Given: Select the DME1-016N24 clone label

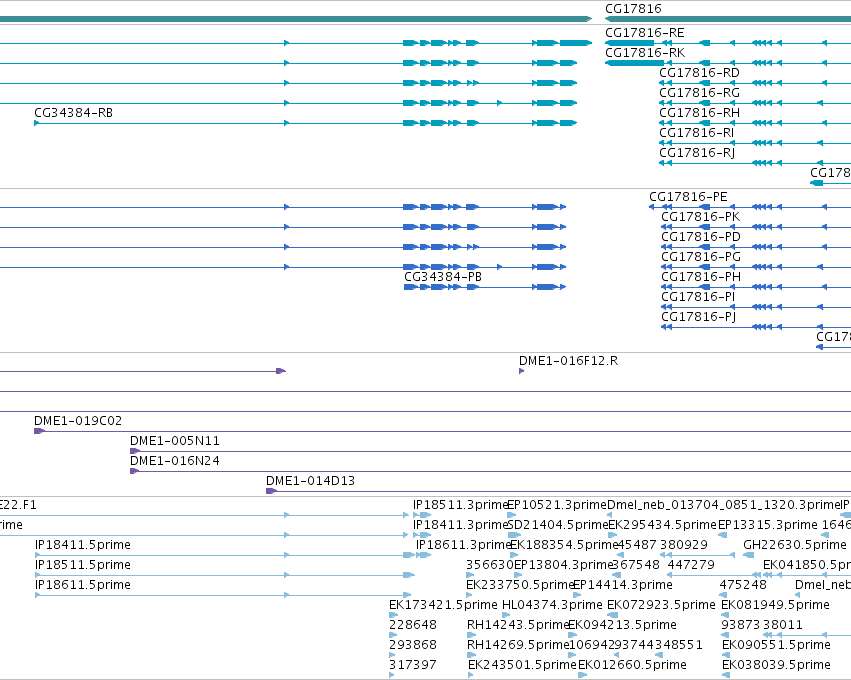Looking at the screenshot, I should pyautogui.click(x=175, y=462).
